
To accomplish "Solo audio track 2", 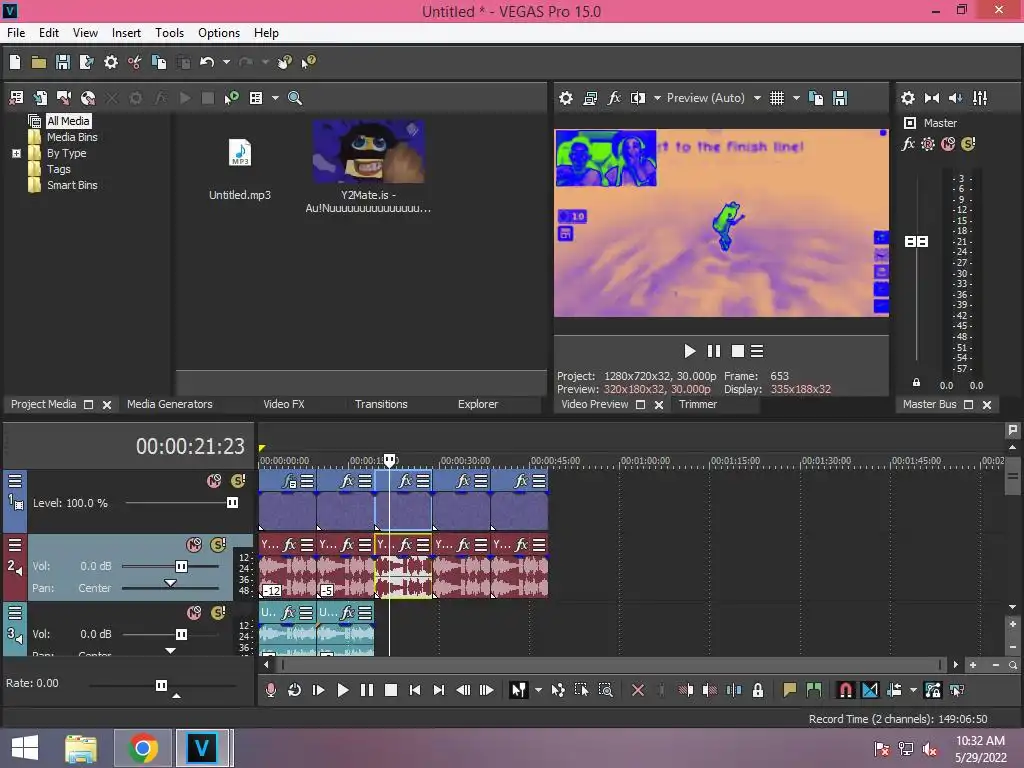I will (218, 545).
